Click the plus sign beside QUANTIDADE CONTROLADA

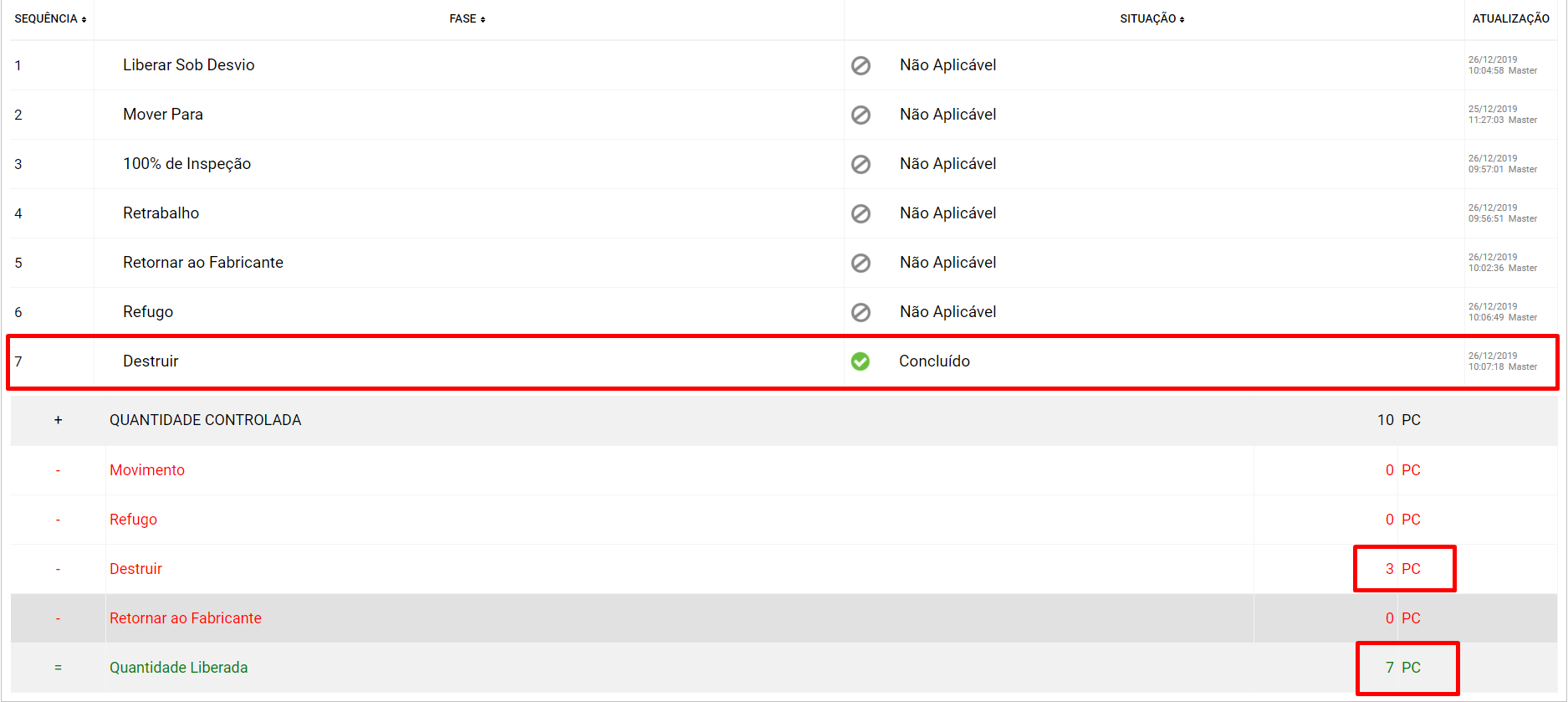coord(58,420)
